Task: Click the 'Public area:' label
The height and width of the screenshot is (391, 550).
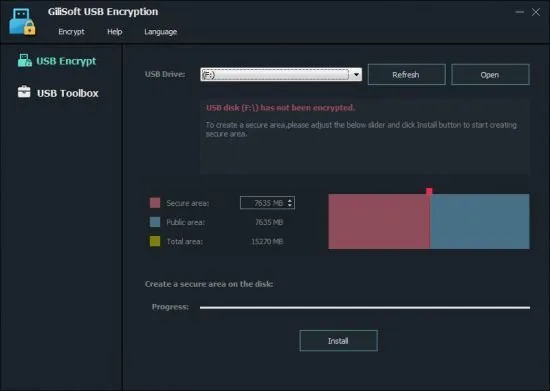Action: pos(186,222)
